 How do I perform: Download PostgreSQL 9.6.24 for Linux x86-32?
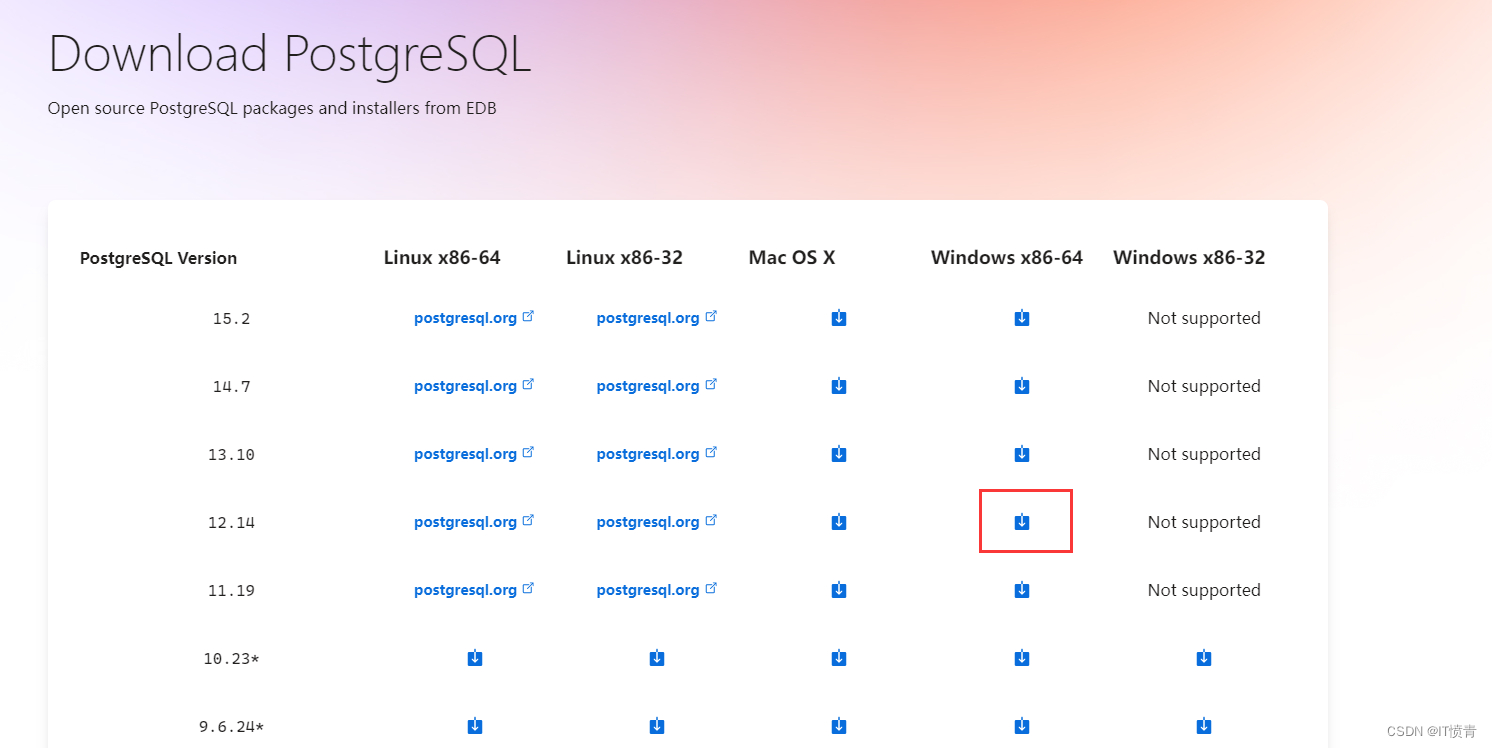point(657,726)
